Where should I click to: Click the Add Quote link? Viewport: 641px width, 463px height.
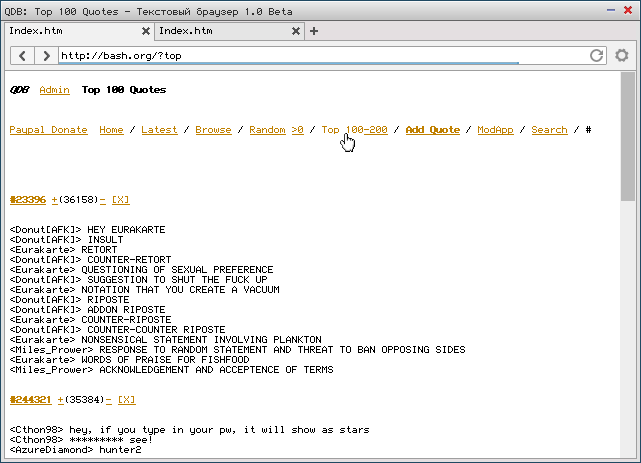432,130
